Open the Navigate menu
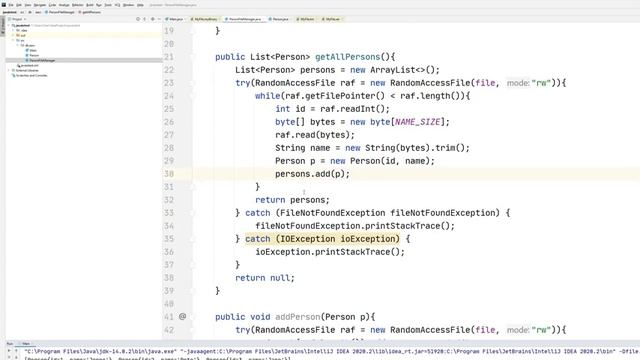This screenshot has height=360, width=640. pos(40,5)
